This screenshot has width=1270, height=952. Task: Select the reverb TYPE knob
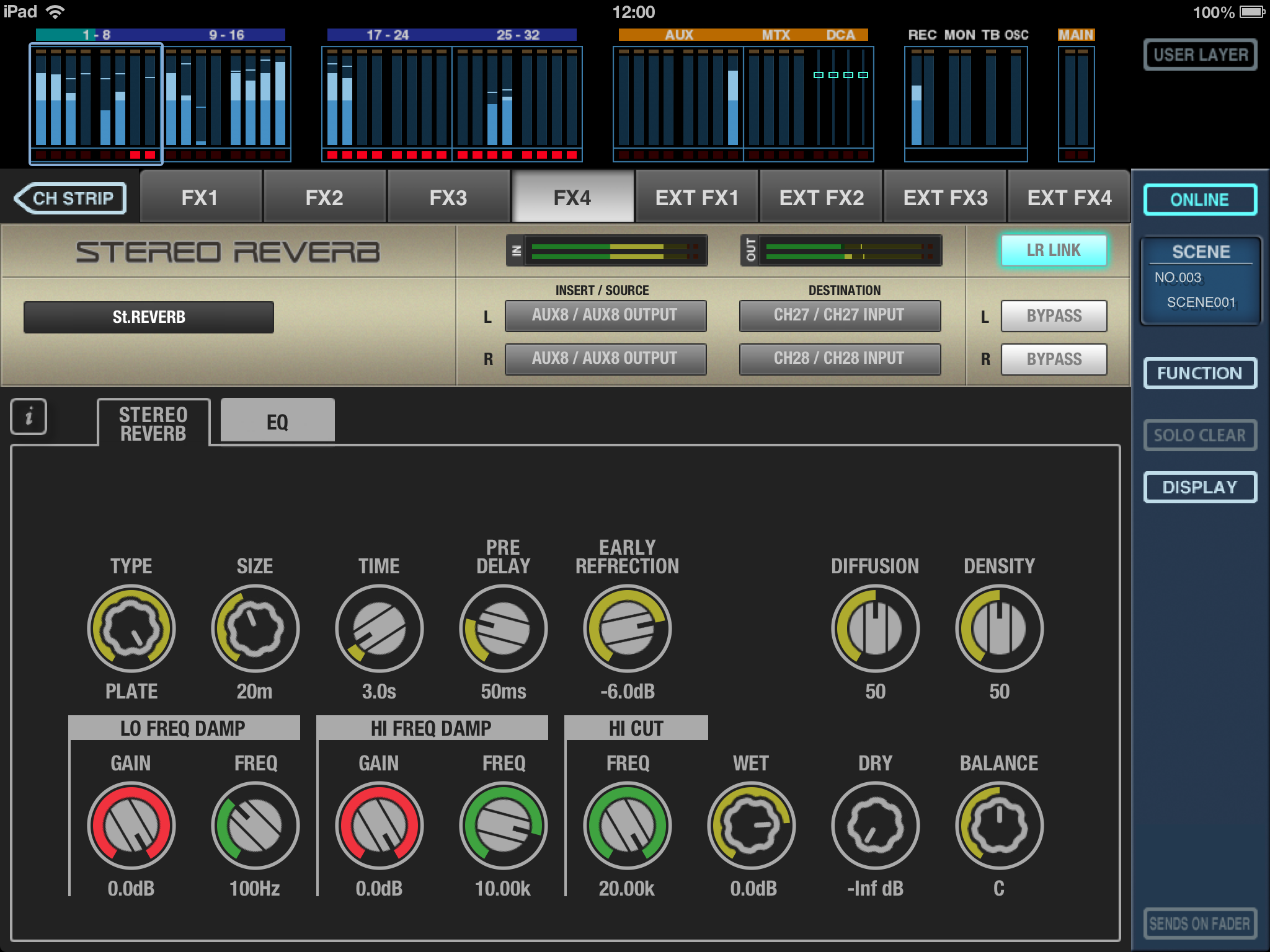point(131,628)
